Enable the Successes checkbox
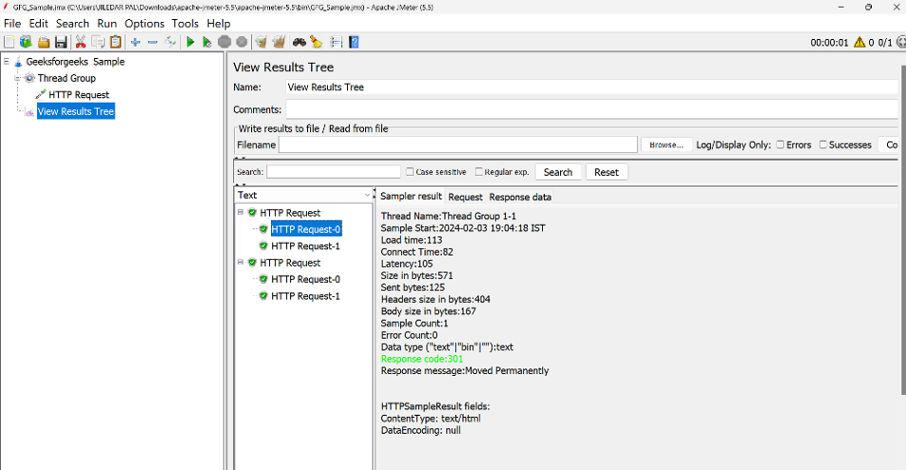This screenshot has width=906, height=470. pos(823,145)
